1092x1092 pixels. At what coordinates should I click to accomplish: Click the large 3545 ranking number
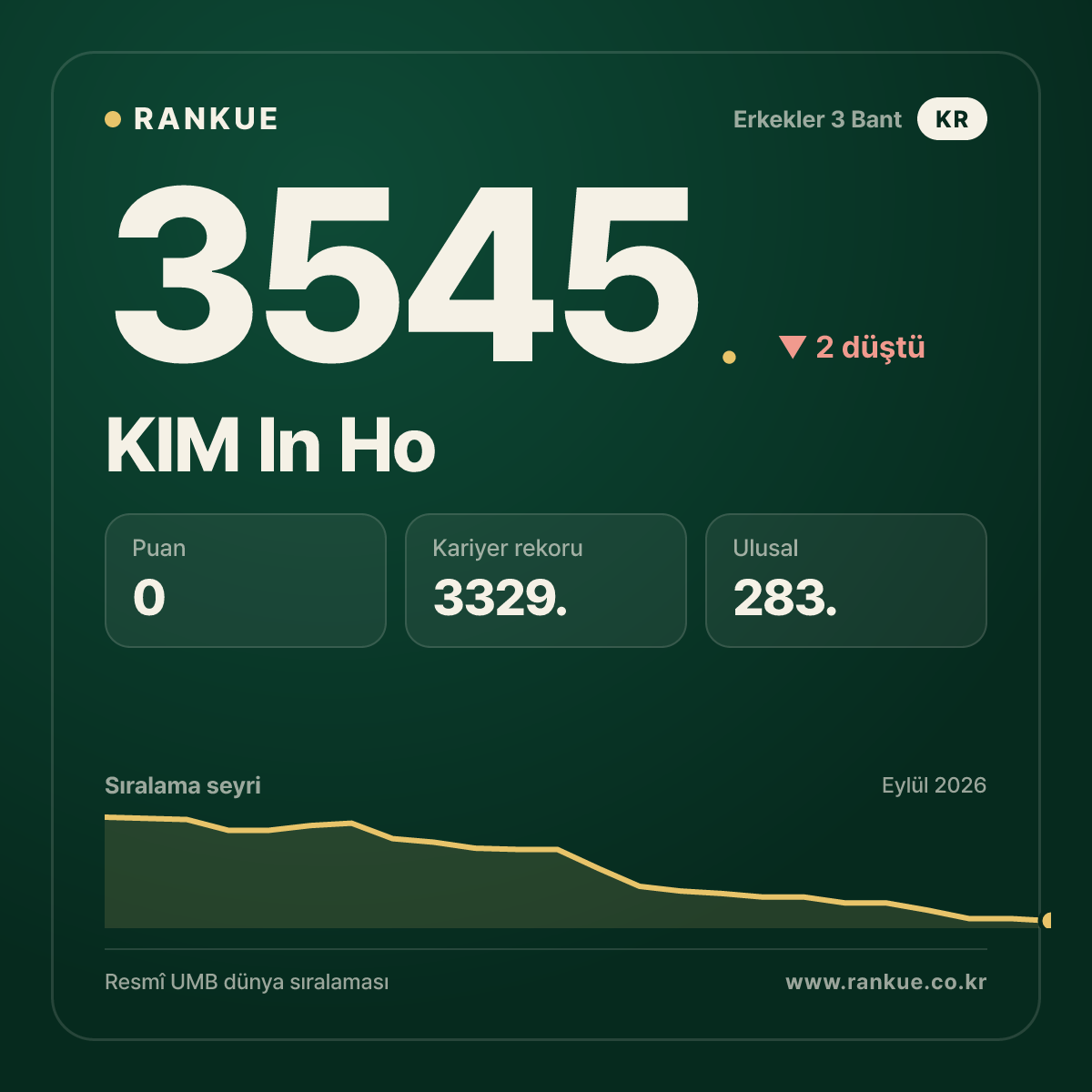point(407,273)
